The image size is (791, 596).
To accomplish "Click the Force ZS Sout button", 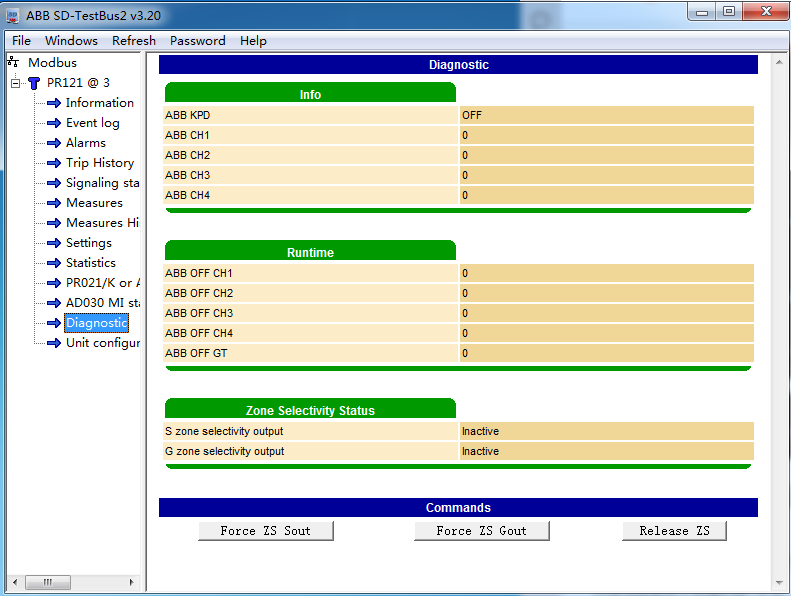I will [266, 531].
